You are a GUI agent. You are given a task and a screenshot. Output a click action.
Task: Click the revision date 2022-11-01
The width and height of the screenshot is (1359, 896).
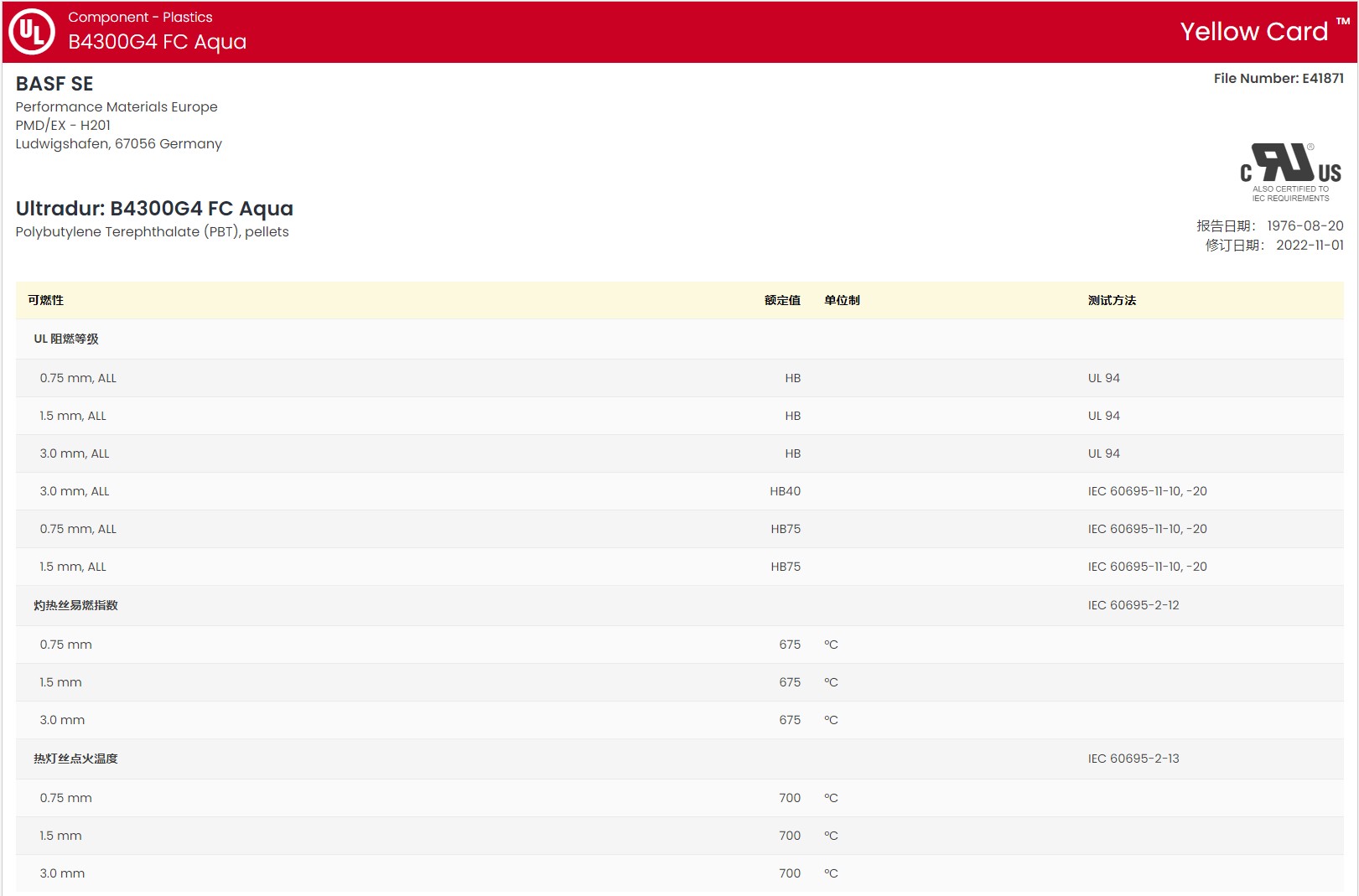[x=1310, y=245]
